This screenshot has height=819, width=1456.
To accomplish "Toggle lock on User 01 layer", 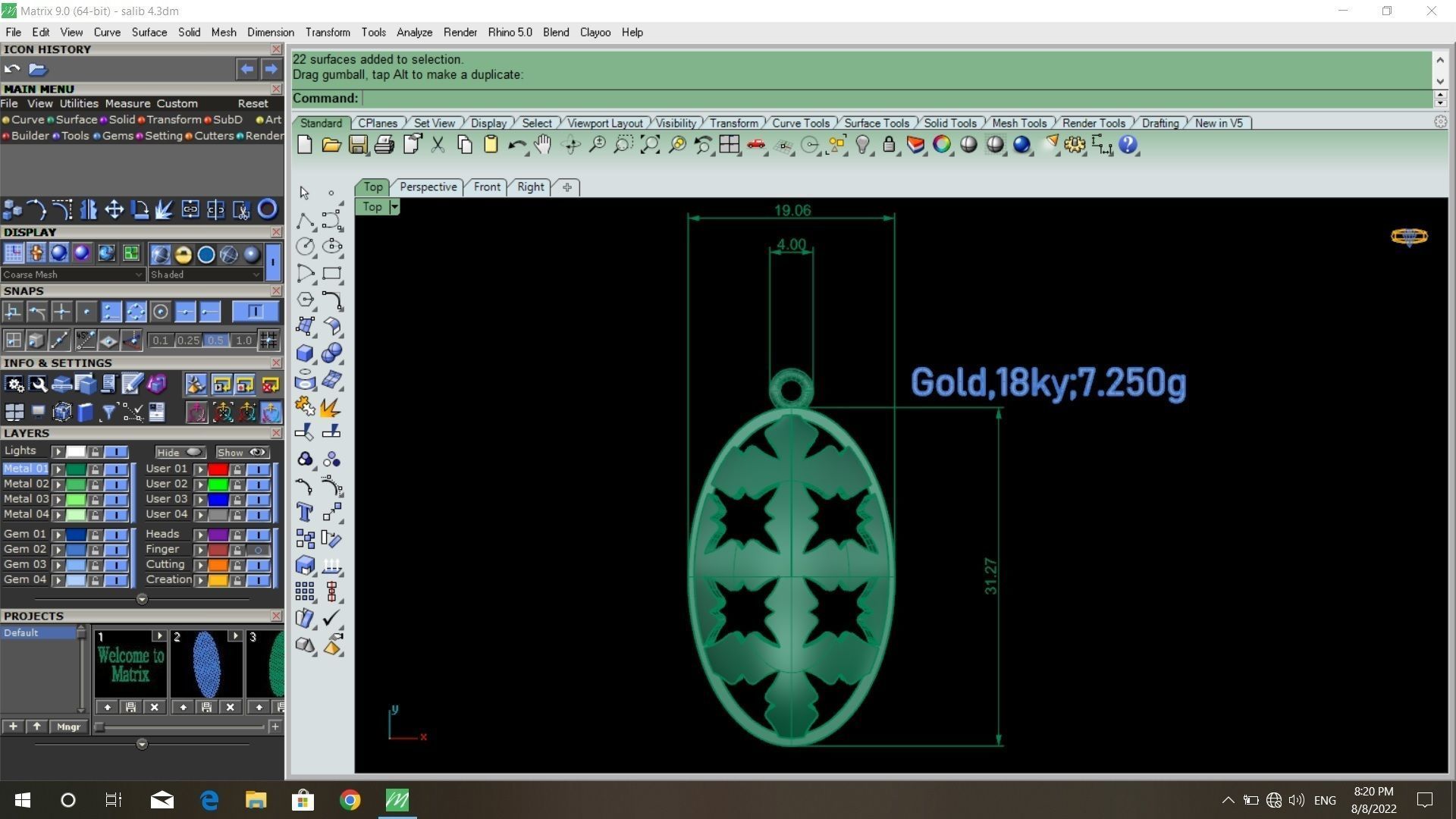I will (237, 469).
